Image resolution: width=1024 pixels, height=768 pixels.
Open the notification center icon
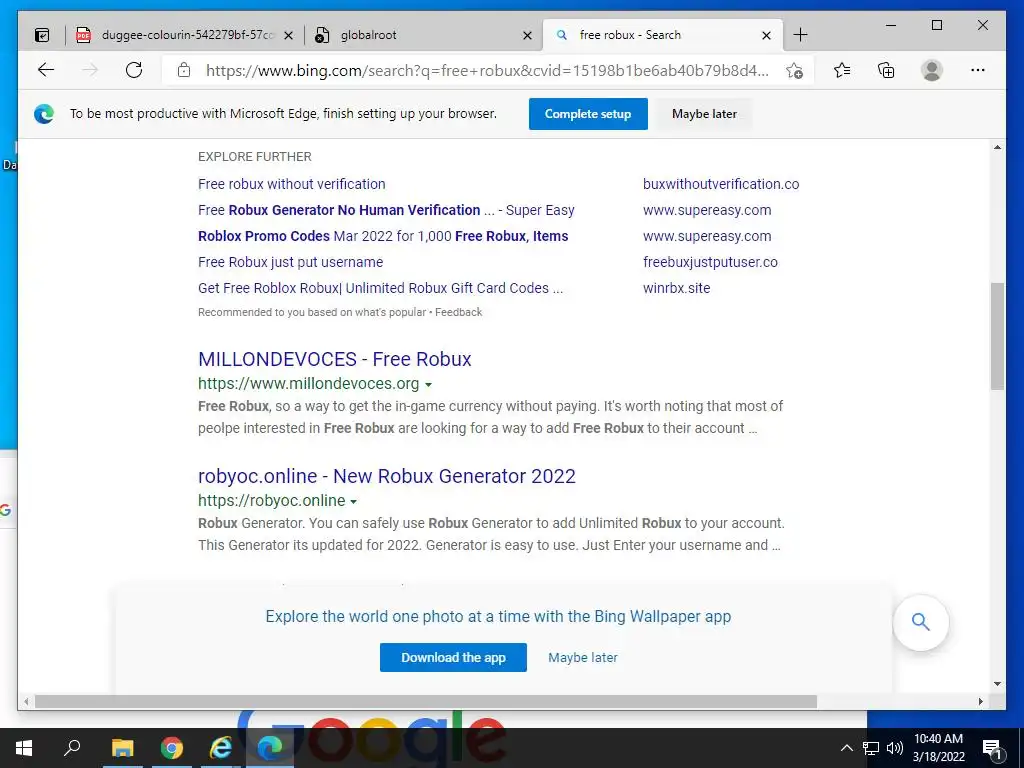[992, 748]
